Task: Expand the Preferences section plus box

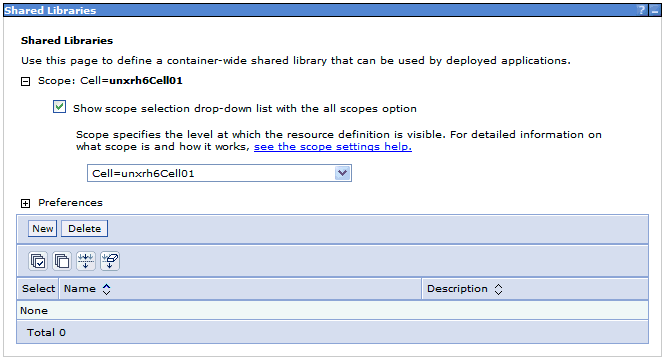Action: 25,203
